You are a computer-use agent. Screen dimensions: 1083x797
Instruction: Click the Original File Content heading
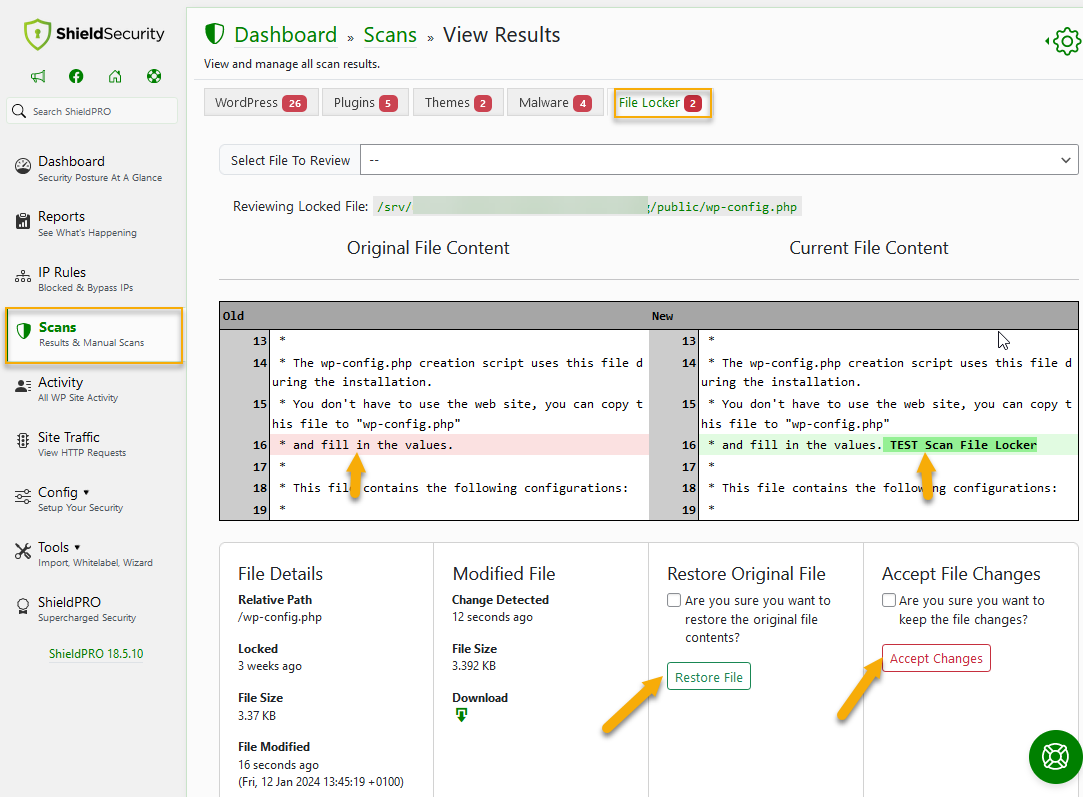point(428,248)
